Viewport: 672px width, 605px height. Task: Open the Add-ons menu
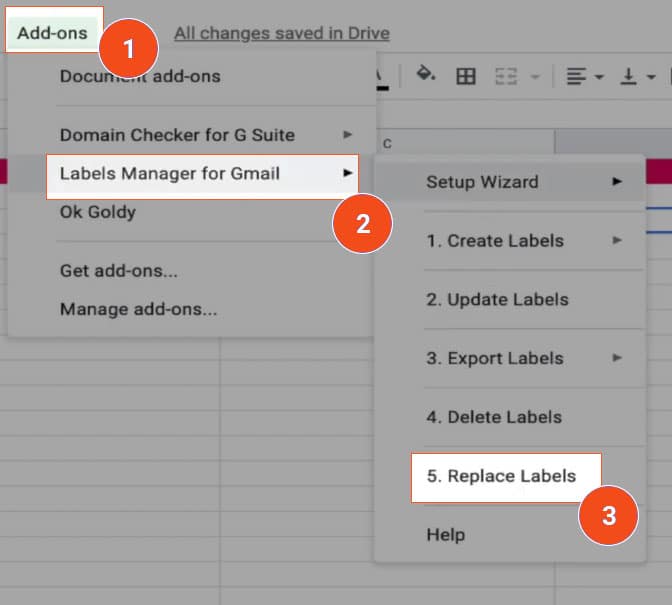(x=52, y=33)
